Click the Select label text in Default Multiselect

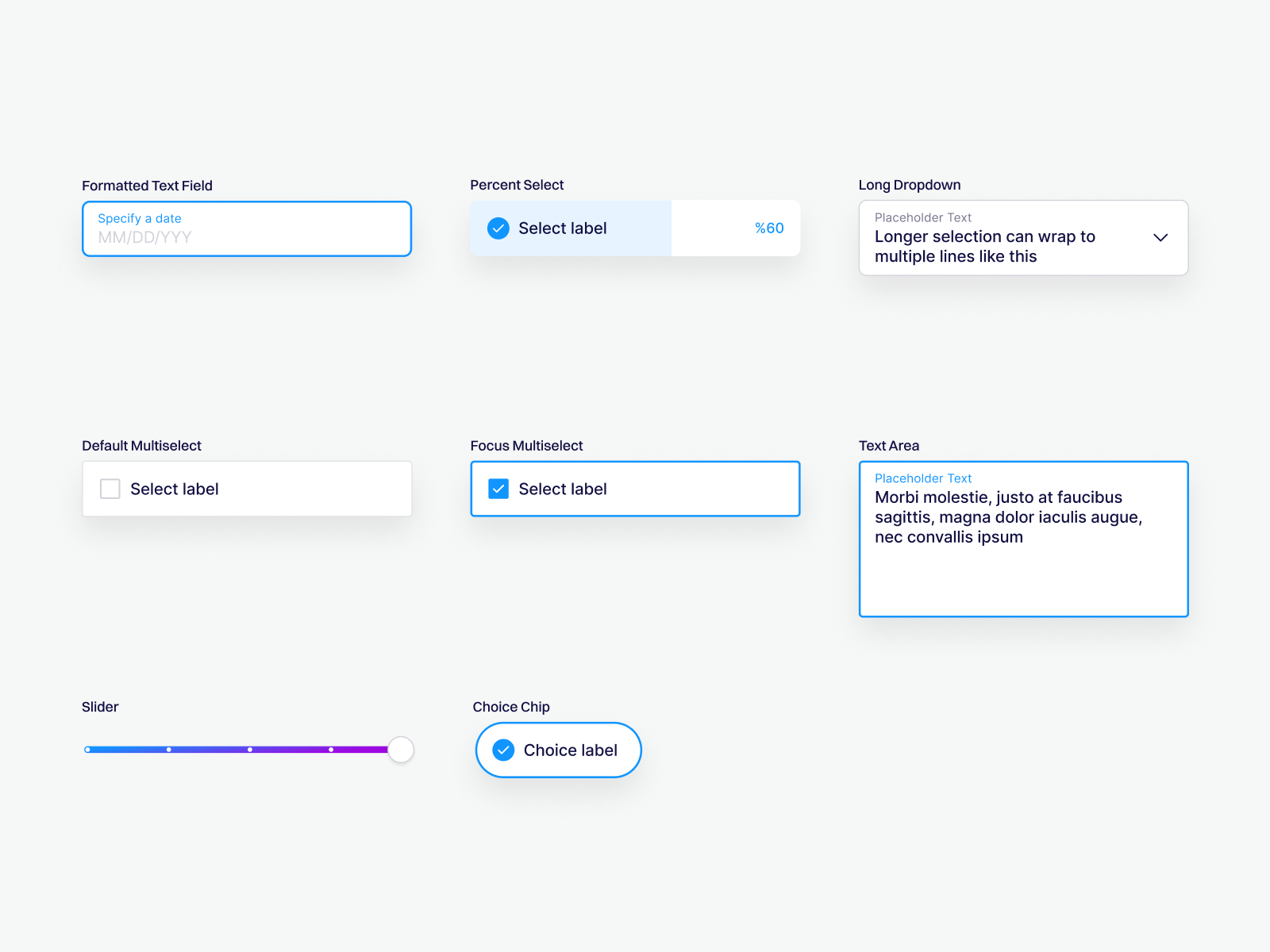[175, 489]
